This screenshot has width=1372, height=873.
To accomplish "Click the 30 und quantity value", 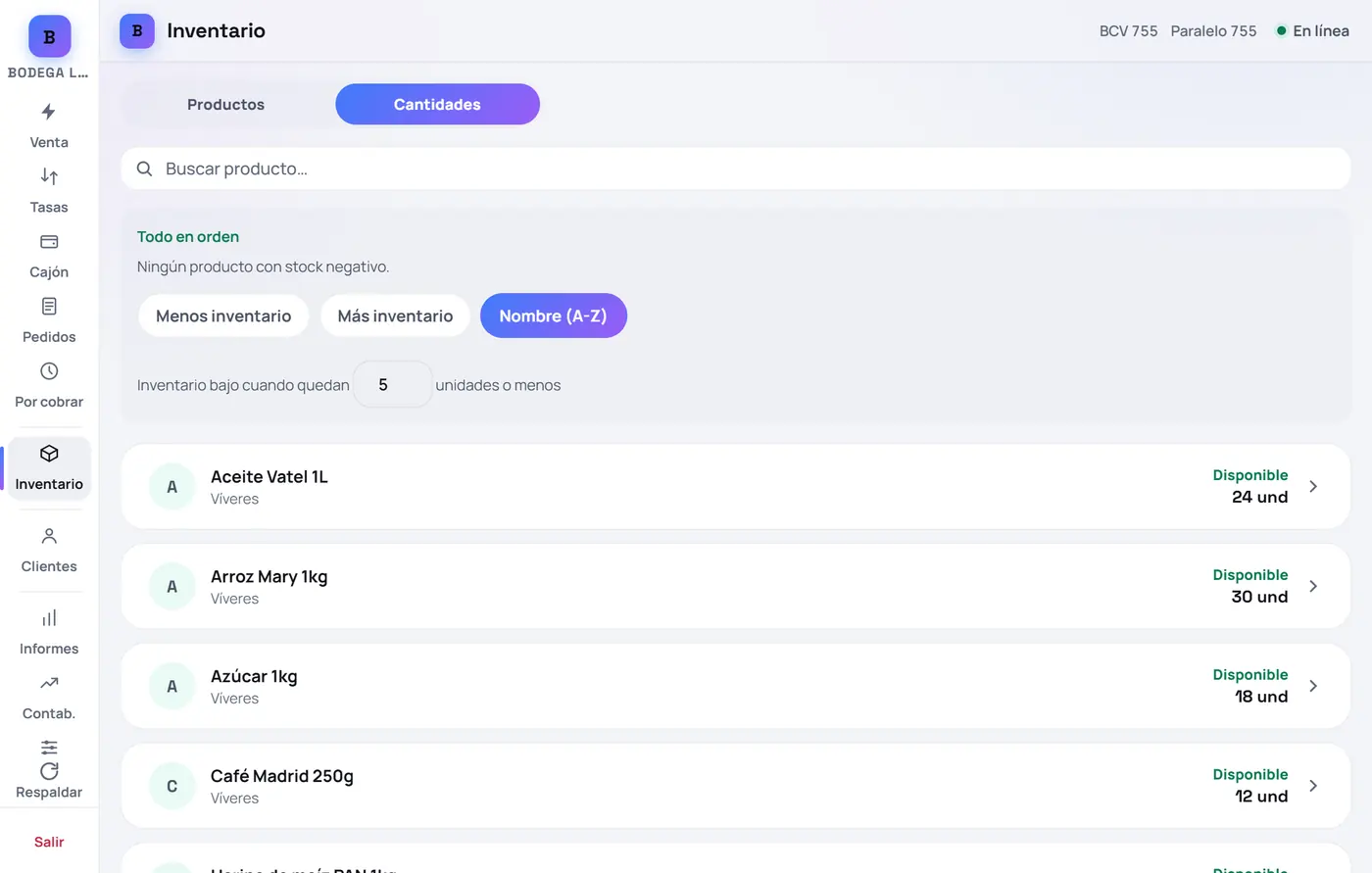I will tap(1259, 597).
